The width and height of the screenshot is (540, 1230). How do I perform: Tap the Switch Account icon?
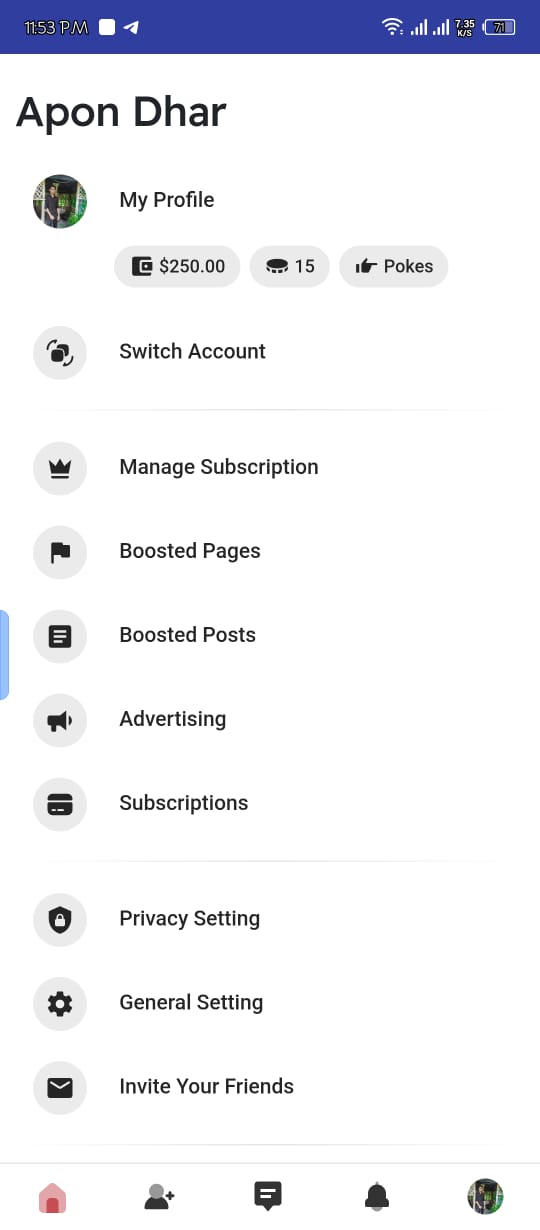[60, 352]
